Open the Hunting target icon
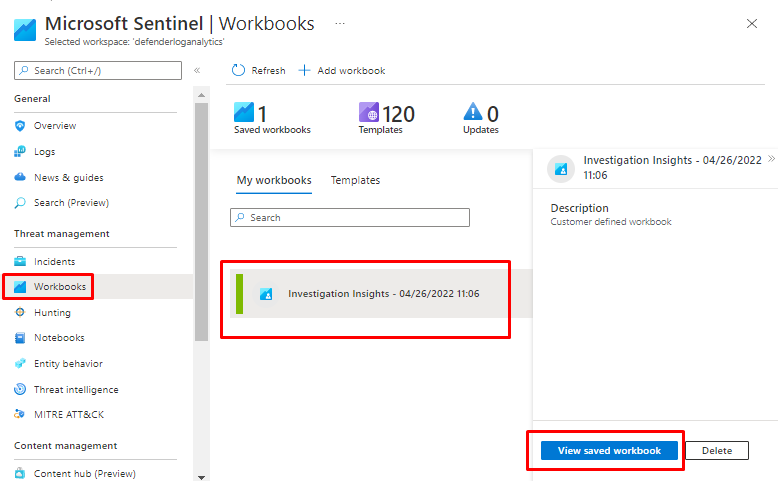 coord(20,313)
